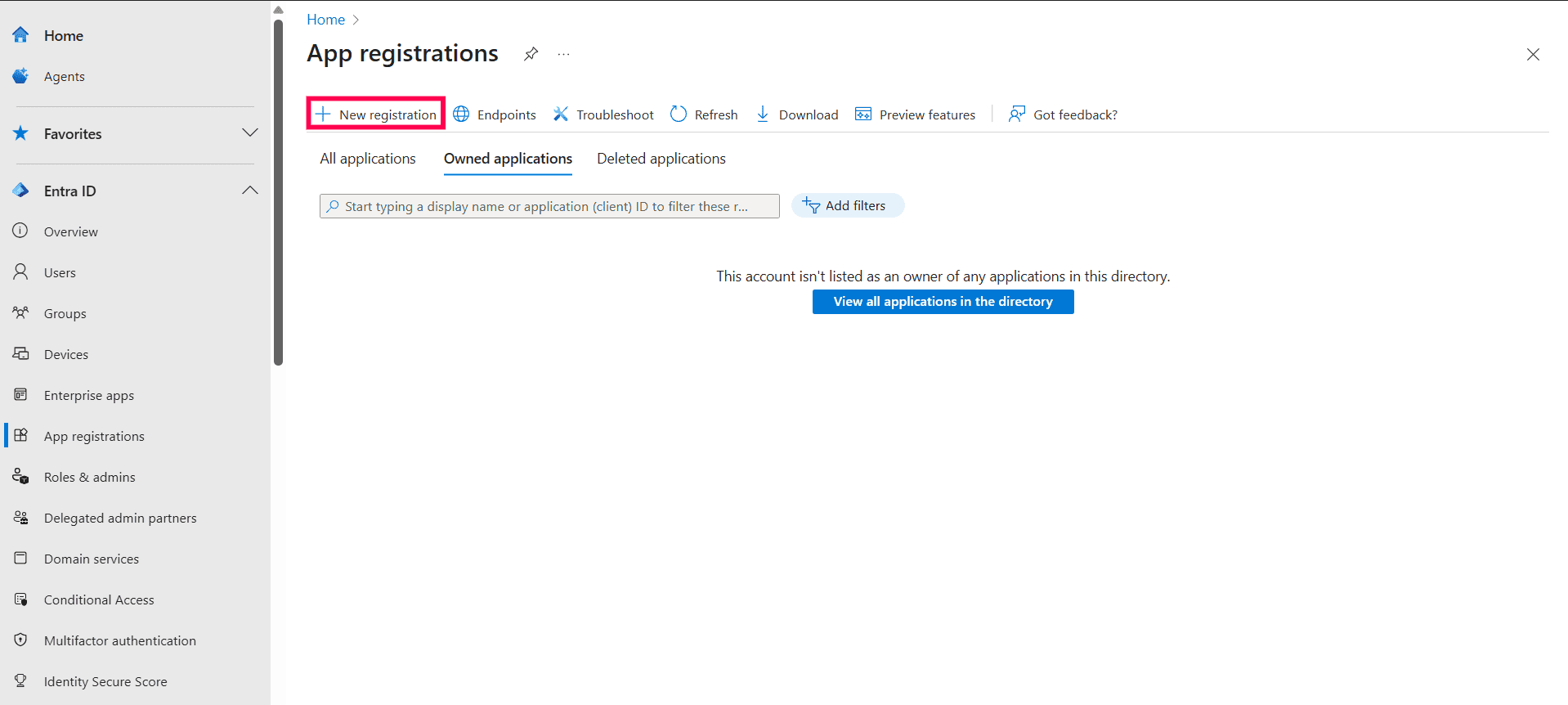Click the Favorites star icon
1568x705 pixels.
click(x=20, y=132)
